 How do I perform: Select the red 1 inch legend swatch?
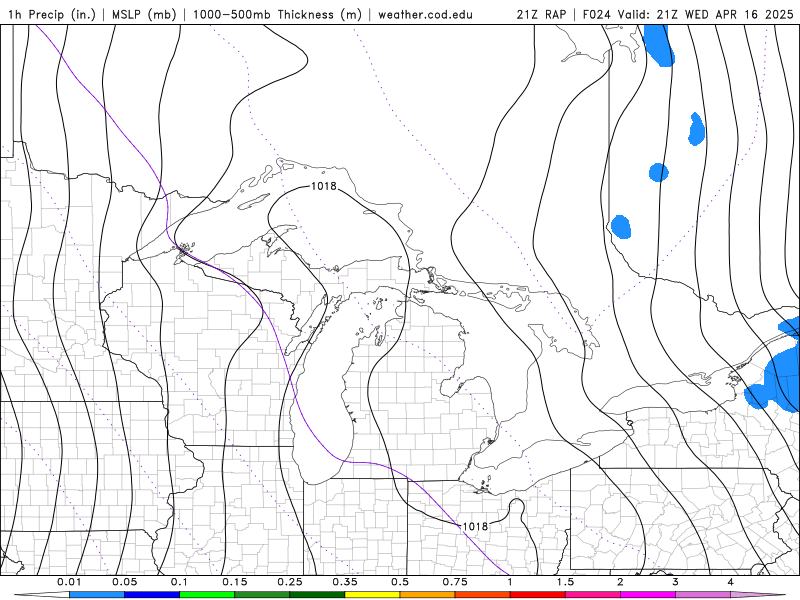pyautogui.click(x=538, y=595)
